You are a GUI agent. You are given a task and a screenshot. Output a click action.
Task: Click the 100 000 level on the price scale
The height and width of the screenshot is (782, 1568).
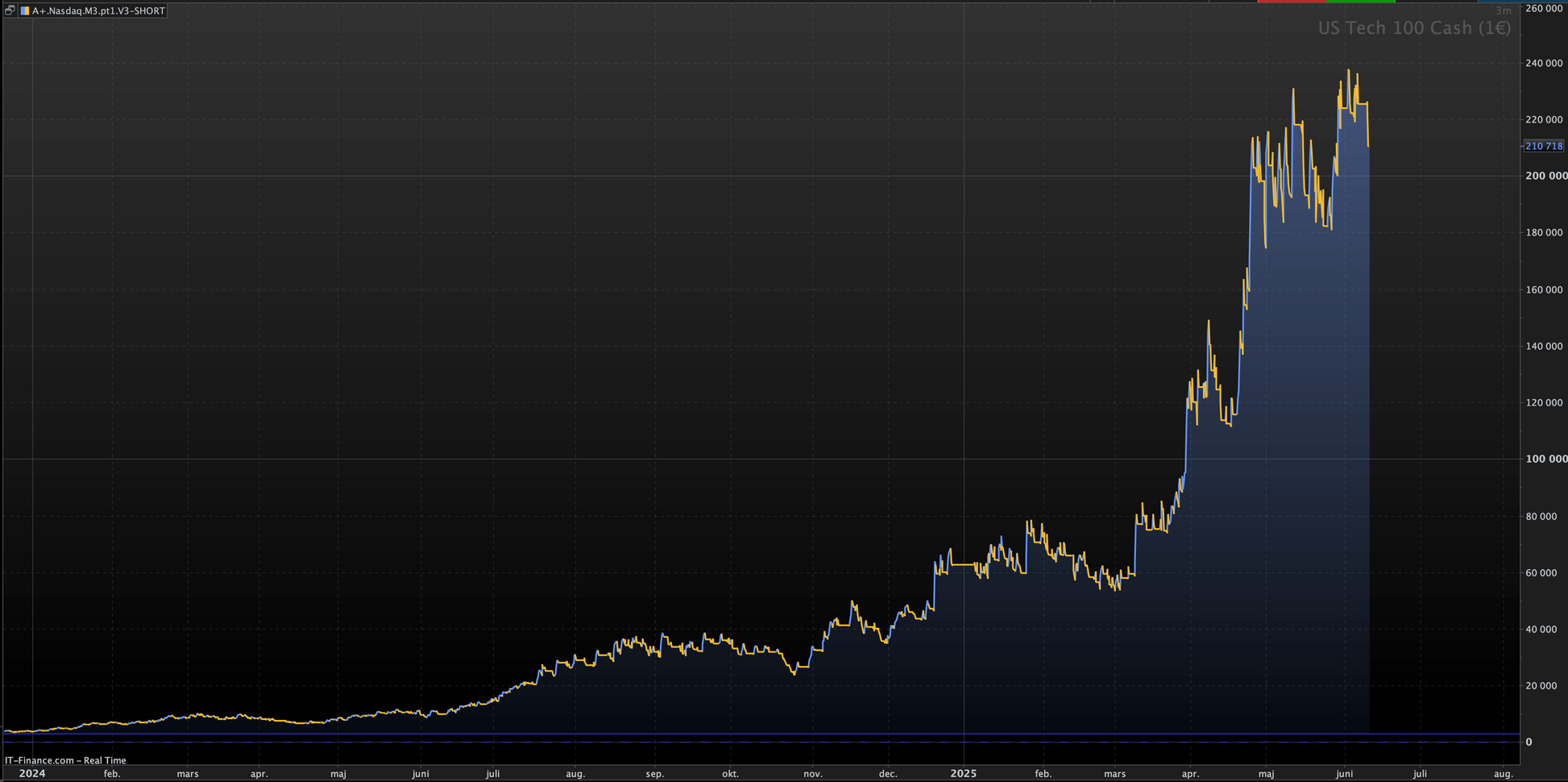point(1546,459)
